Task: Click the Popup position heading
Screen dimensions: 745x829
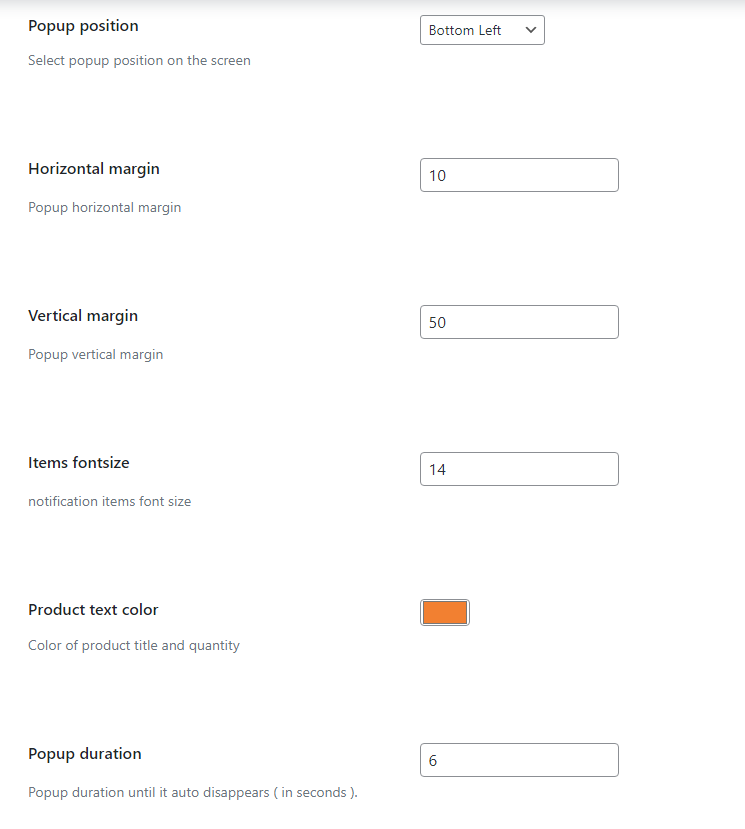Action: 83,26
